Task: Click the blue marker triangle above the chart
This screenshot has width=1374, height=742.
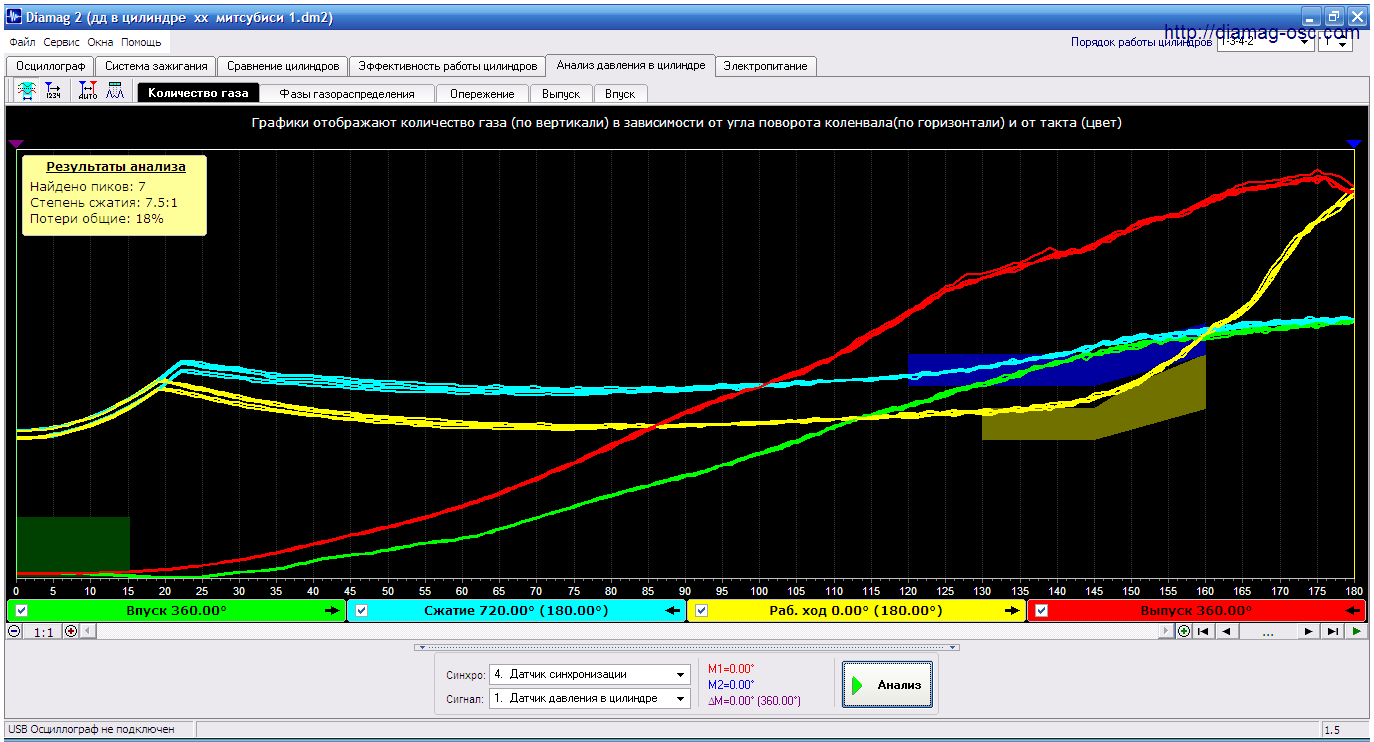Action: [1354, 144]
